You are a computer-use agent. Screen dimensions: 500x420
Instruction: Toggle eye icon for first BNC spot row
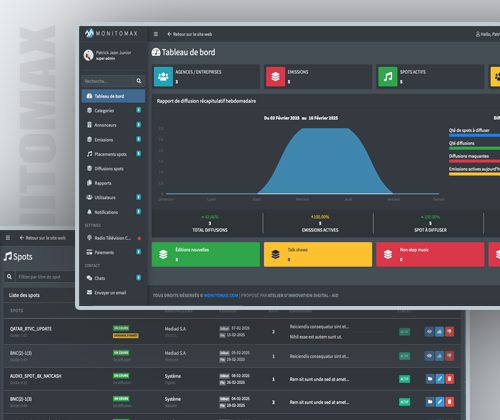click(429, 356)
